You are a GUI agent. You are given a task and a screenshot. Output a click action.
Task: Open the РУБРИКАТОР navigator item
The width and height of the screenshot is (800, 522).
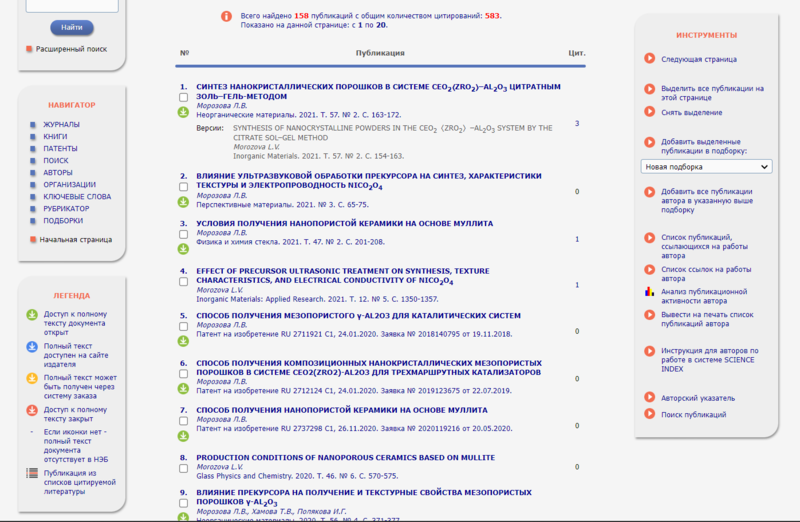tap(67, 209)
